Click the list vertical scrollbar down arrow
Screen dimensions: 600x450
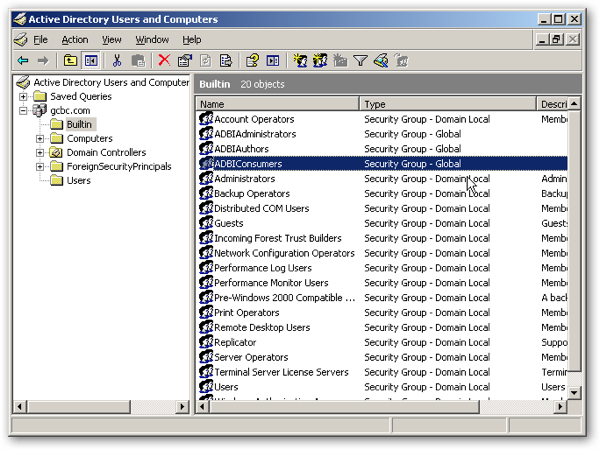[574, 393]
